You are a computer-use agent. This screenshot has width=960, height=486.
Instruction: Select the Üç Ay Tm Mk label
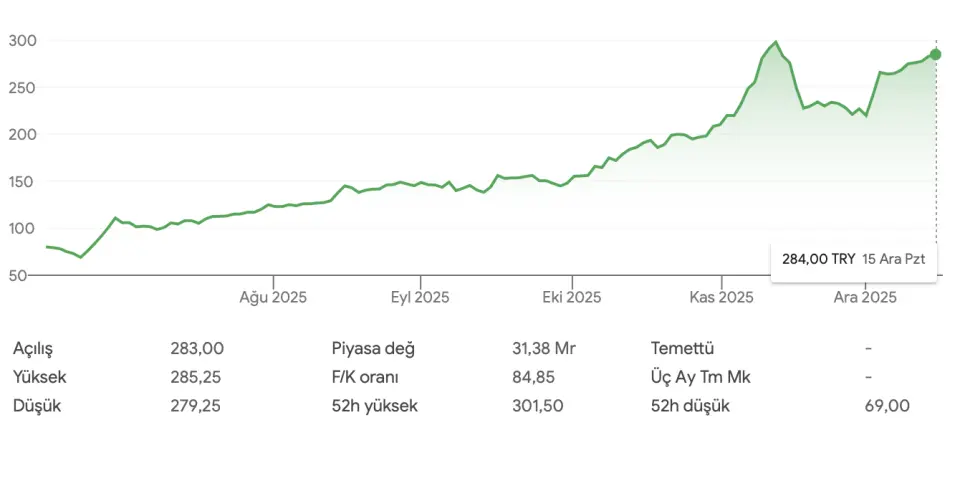(x=701, y=377)
